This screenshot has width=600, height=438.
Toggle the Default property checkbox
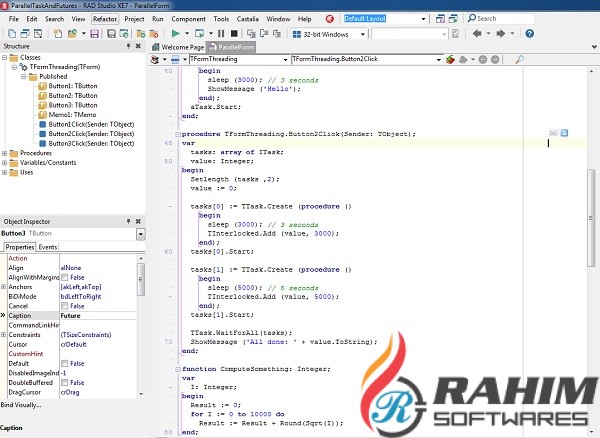(65, 363)
